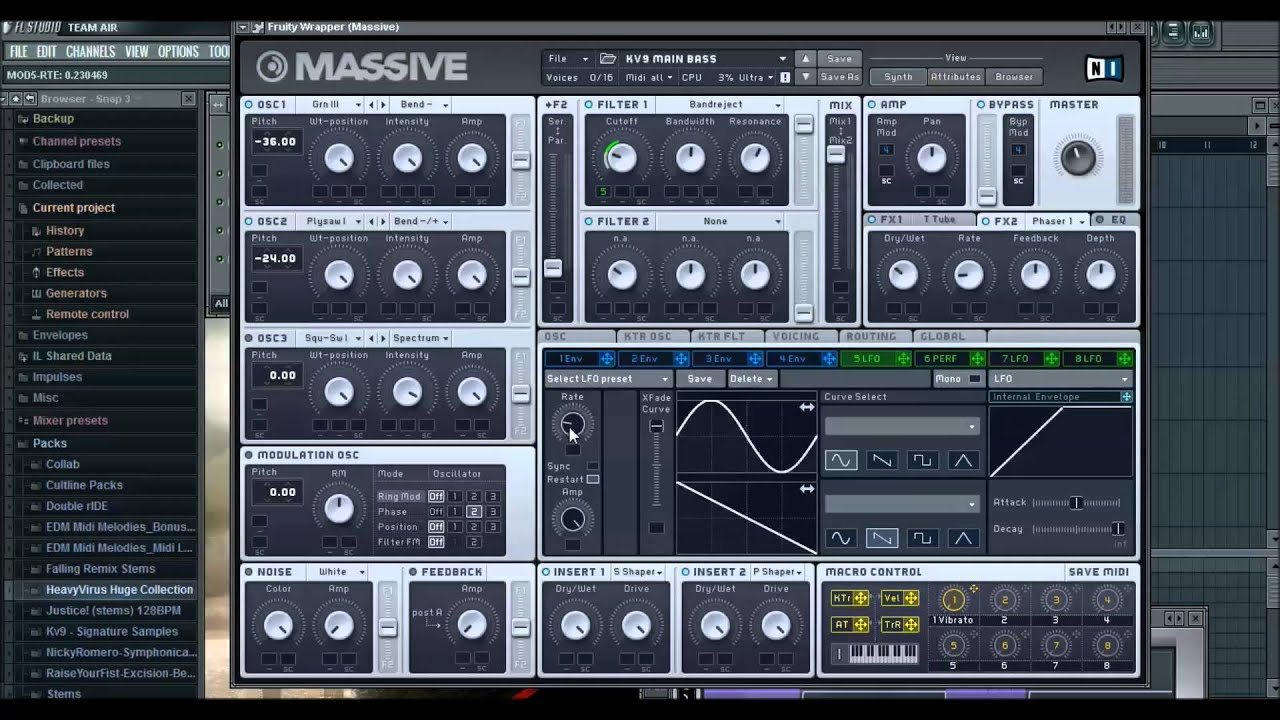Viewport: 1280px width, 720px height.
Task: Select the square wave in lower Curve Select
Action: click(922, 538)
